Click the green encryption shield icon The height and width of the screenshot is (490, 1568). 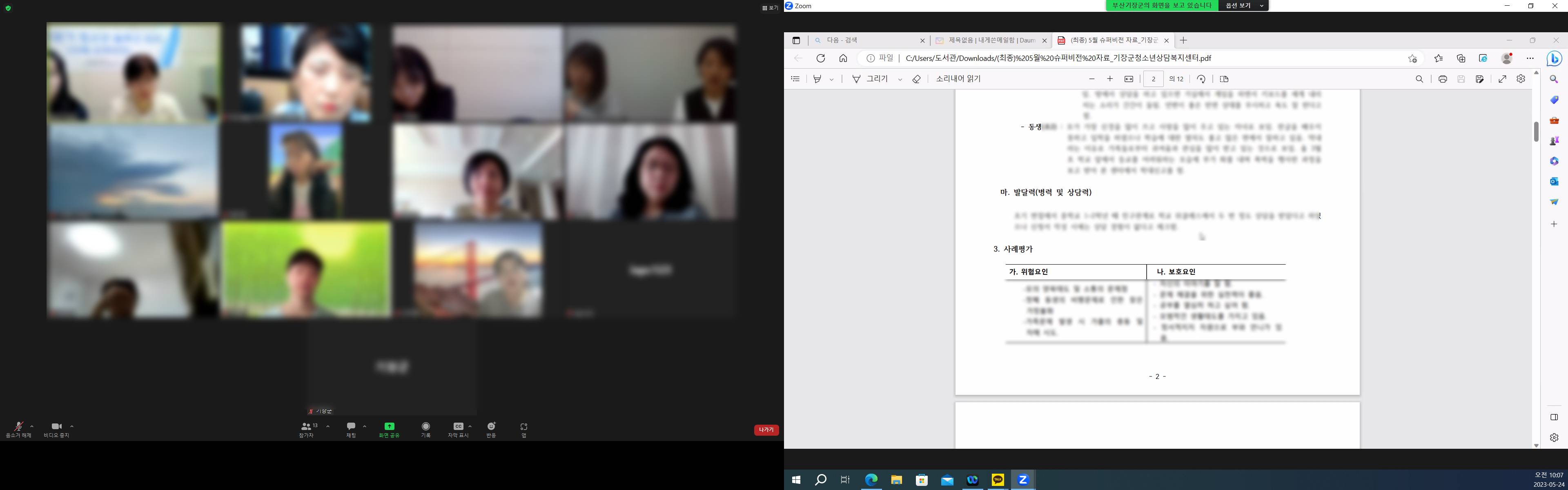tap(8, 8)
